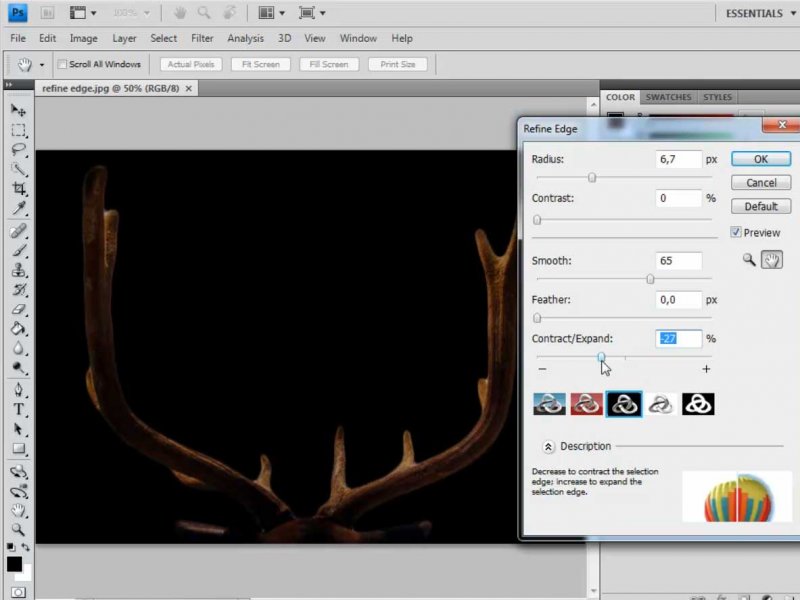Screen dimensions: 800x600
Task: Click OK in Refine Edge dialog
Action: tap(760, 159)
